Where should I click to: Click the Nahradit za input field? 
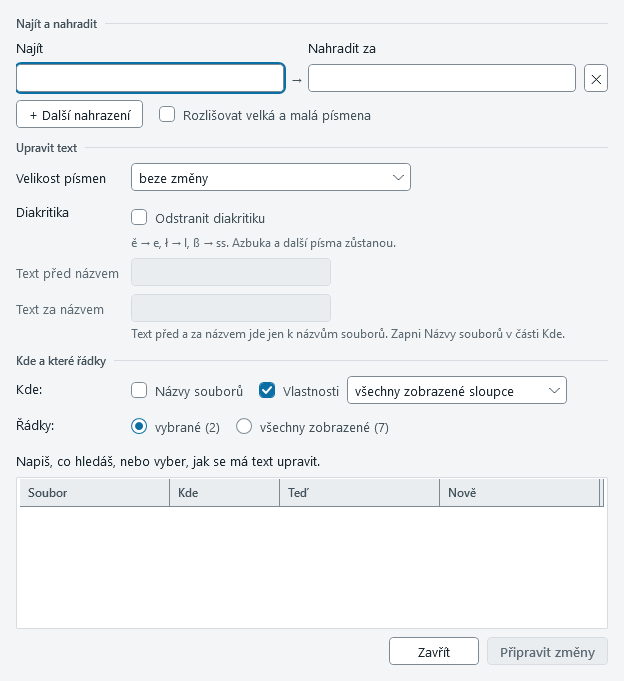pyautogui.click(x=442, y=78)
